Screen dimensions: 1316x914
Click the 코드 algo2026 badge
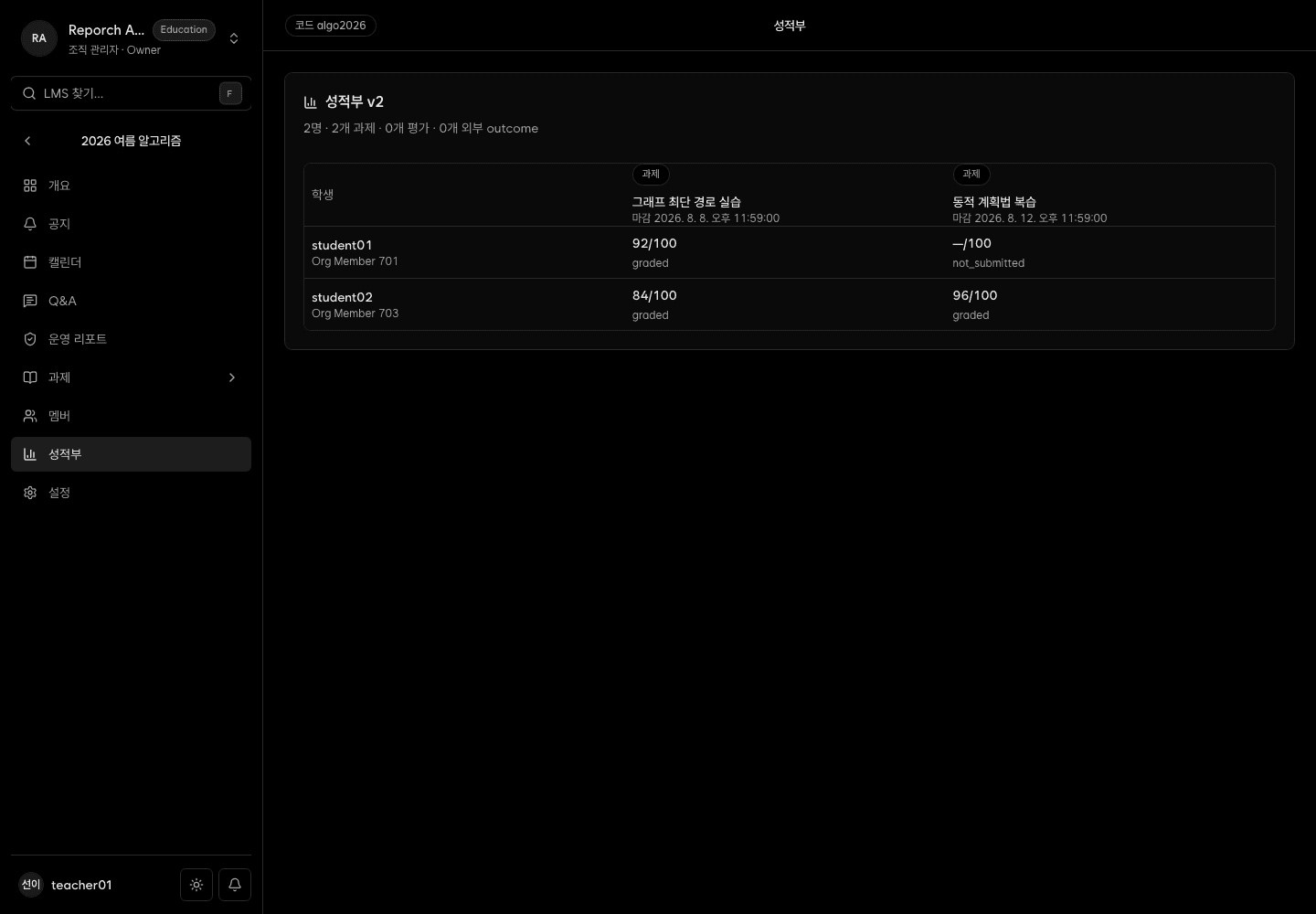pos(331,26)
